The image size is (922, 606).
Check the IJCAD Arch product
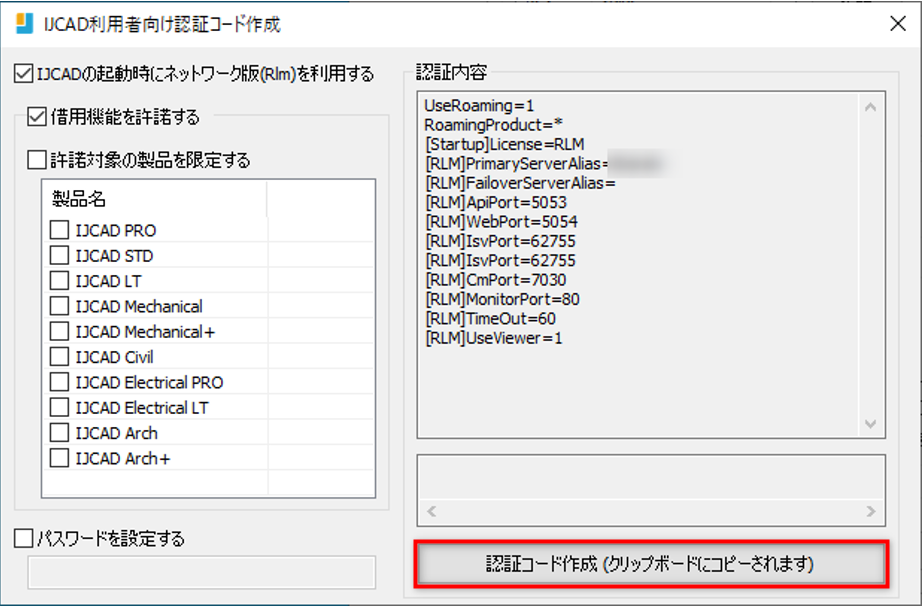pyautogui.click(x=59, y=433)
